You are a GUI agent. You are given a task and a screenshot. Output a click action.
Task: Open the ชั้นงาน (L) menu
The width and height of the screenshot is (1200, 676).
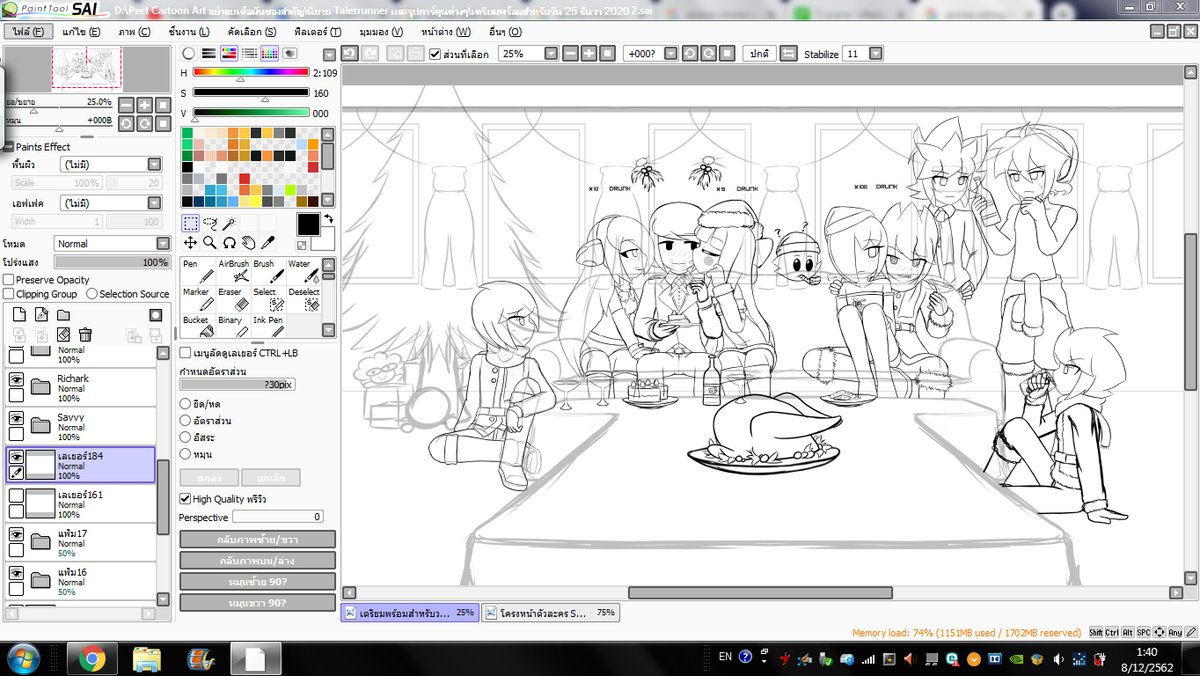click(x=189, y=32)
